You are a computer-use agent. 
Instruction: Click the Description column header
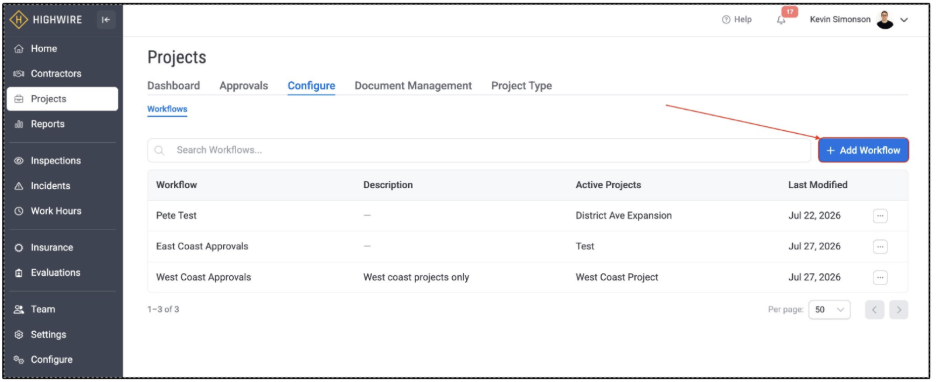point(387,185)
